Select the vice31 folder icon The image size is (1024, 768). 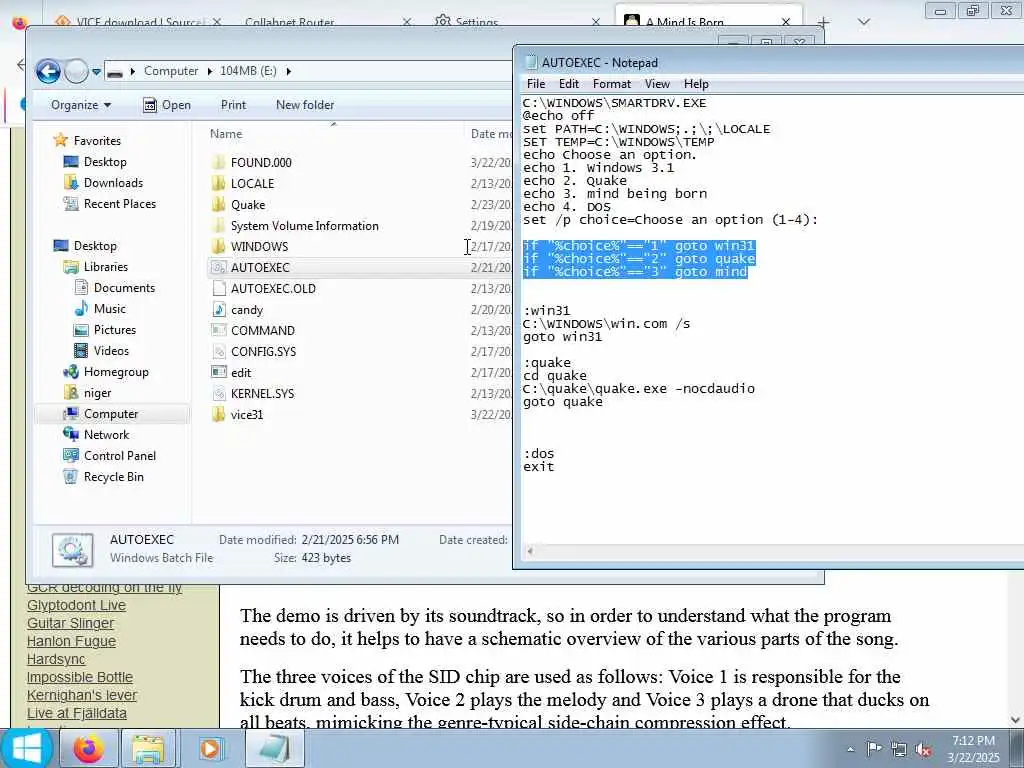coord(219,415)
